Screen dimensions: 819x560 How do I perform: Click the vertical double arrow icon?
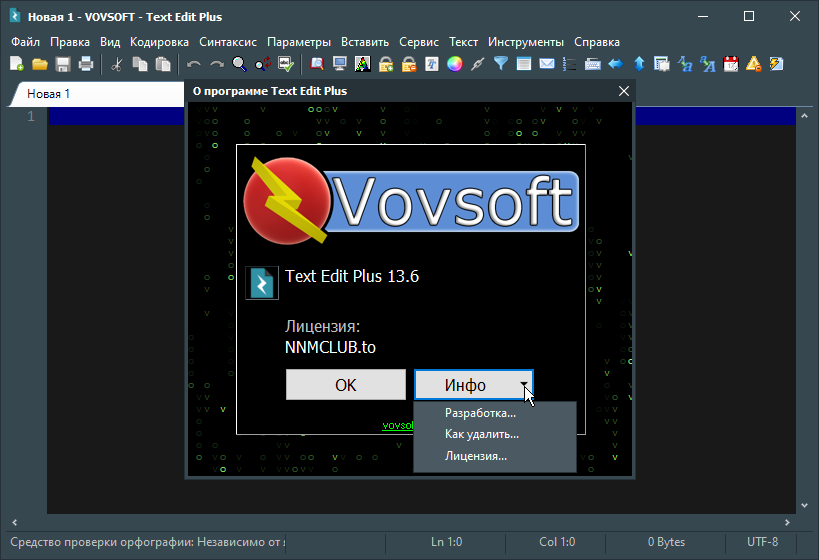tap(639, 64)
